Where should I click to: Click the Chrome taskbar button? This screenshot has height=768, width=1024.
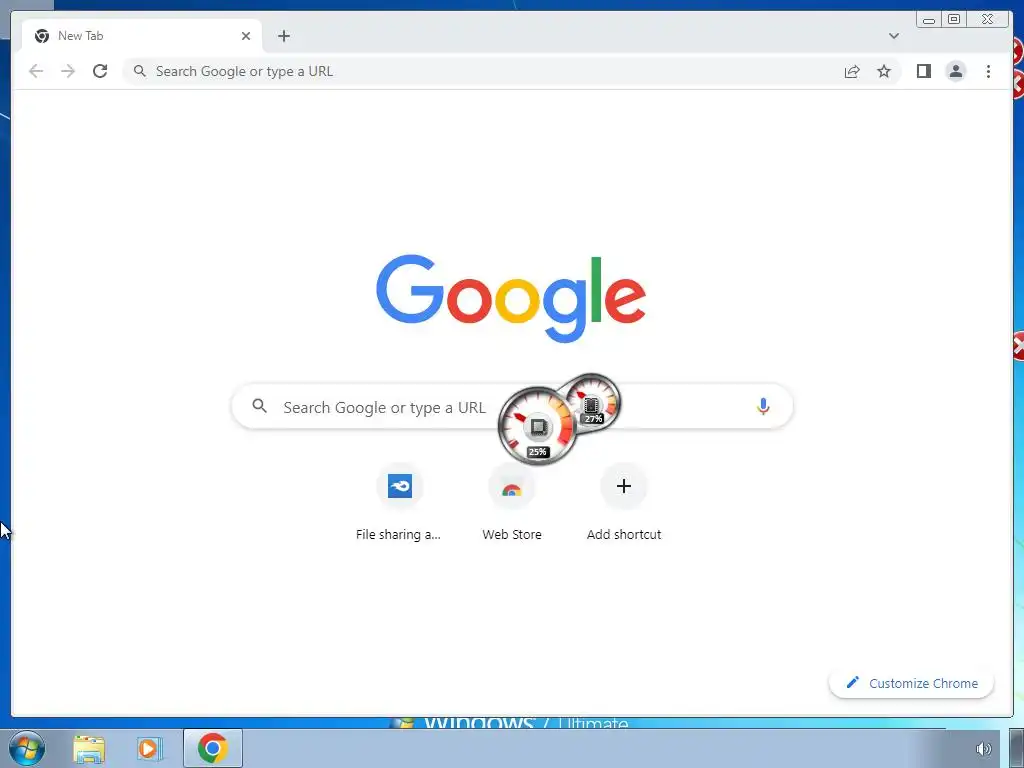point(213,748)
